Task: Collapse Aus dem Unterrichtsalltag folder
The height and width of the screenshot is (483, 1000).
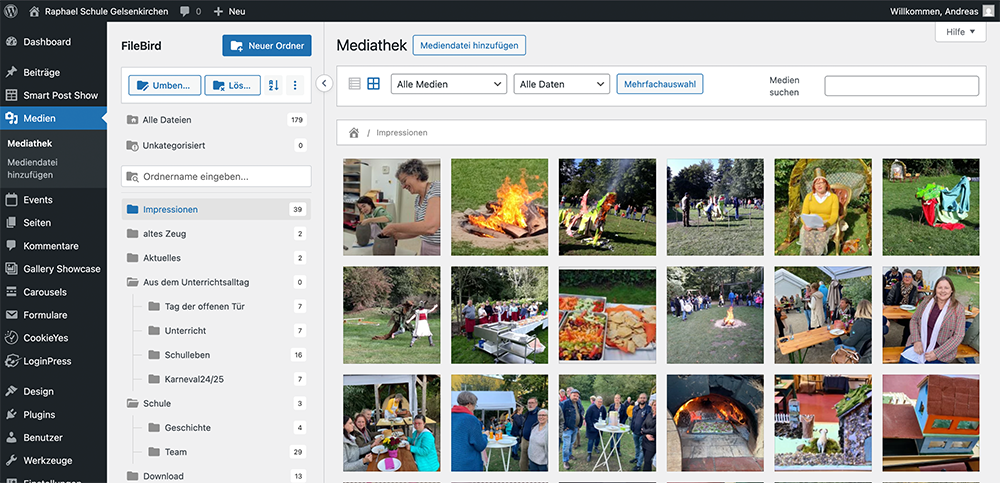Action: (132, 282)
